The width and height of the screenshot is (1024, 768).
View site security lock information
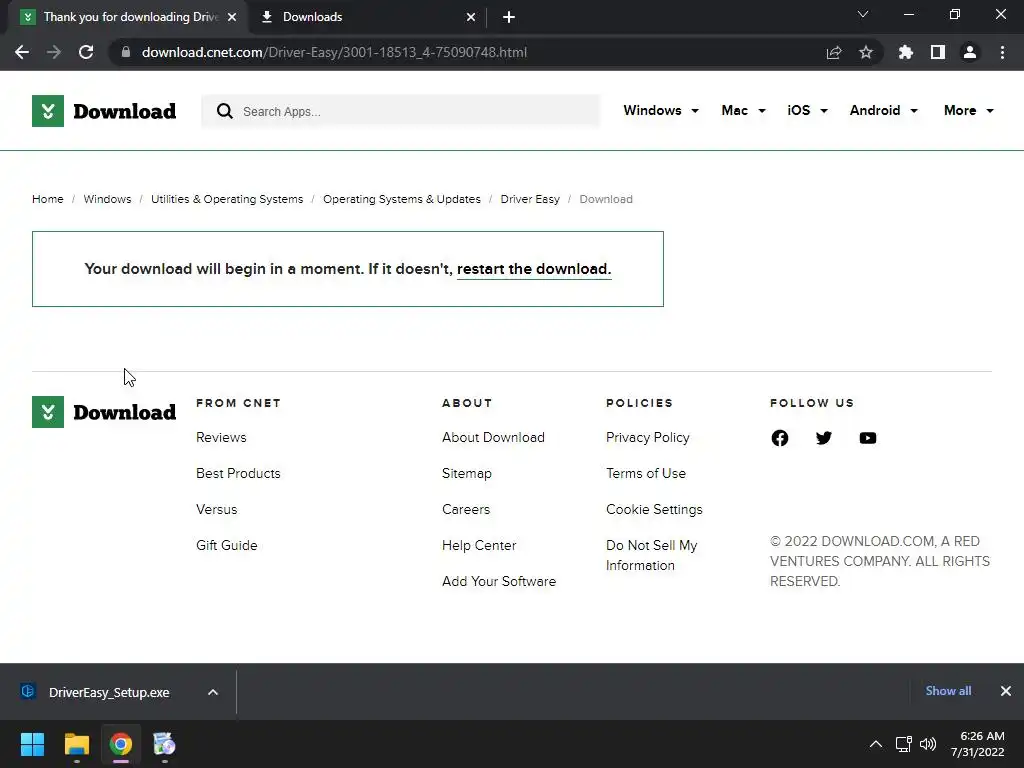126,52
